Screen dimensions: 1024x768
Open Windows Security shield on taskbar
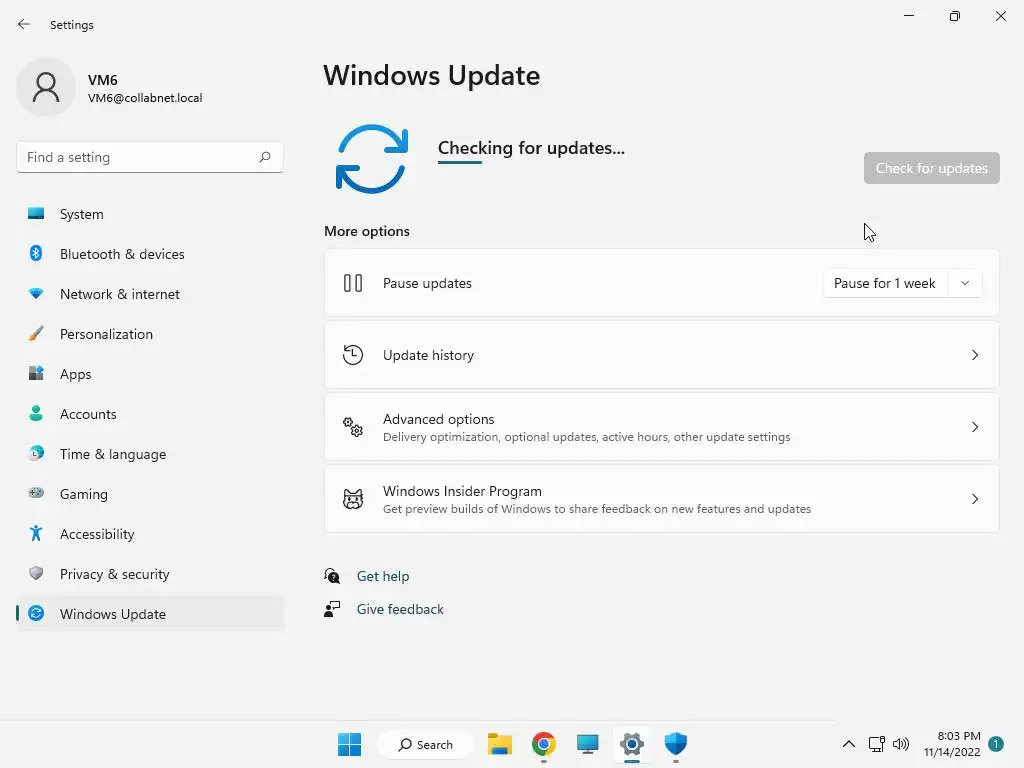coord(676,744)
